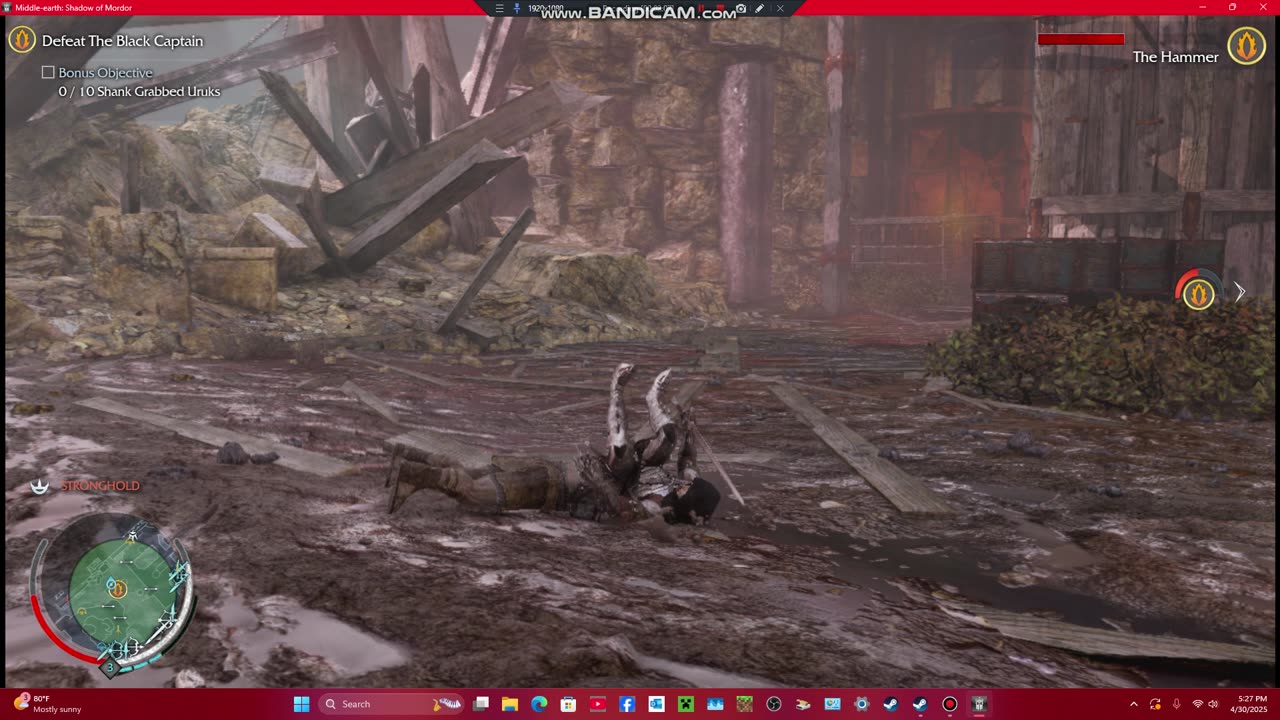Click the window title 'Middle-earth: Shadow of Mordor'

[74, 8]
